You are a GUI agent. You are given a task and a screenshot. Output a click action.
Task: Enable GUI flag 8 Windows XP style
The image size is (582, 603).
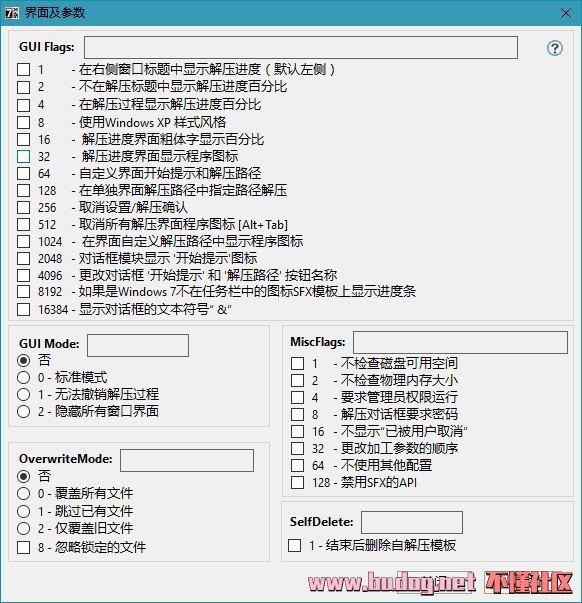(23, 122)
